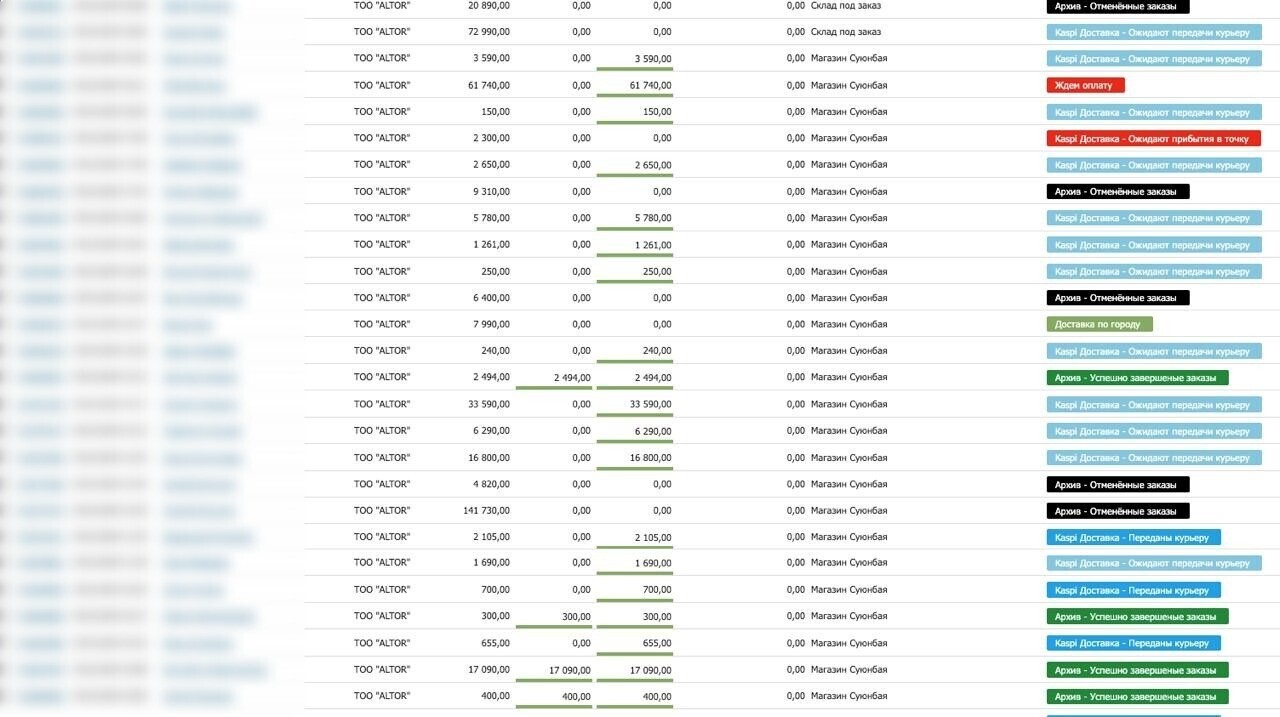The width and height of the screenshot is (1280, 717).
Task: Click the 4 820,00 amount cell
Action: pyautogui.click(x=491, y=484)
